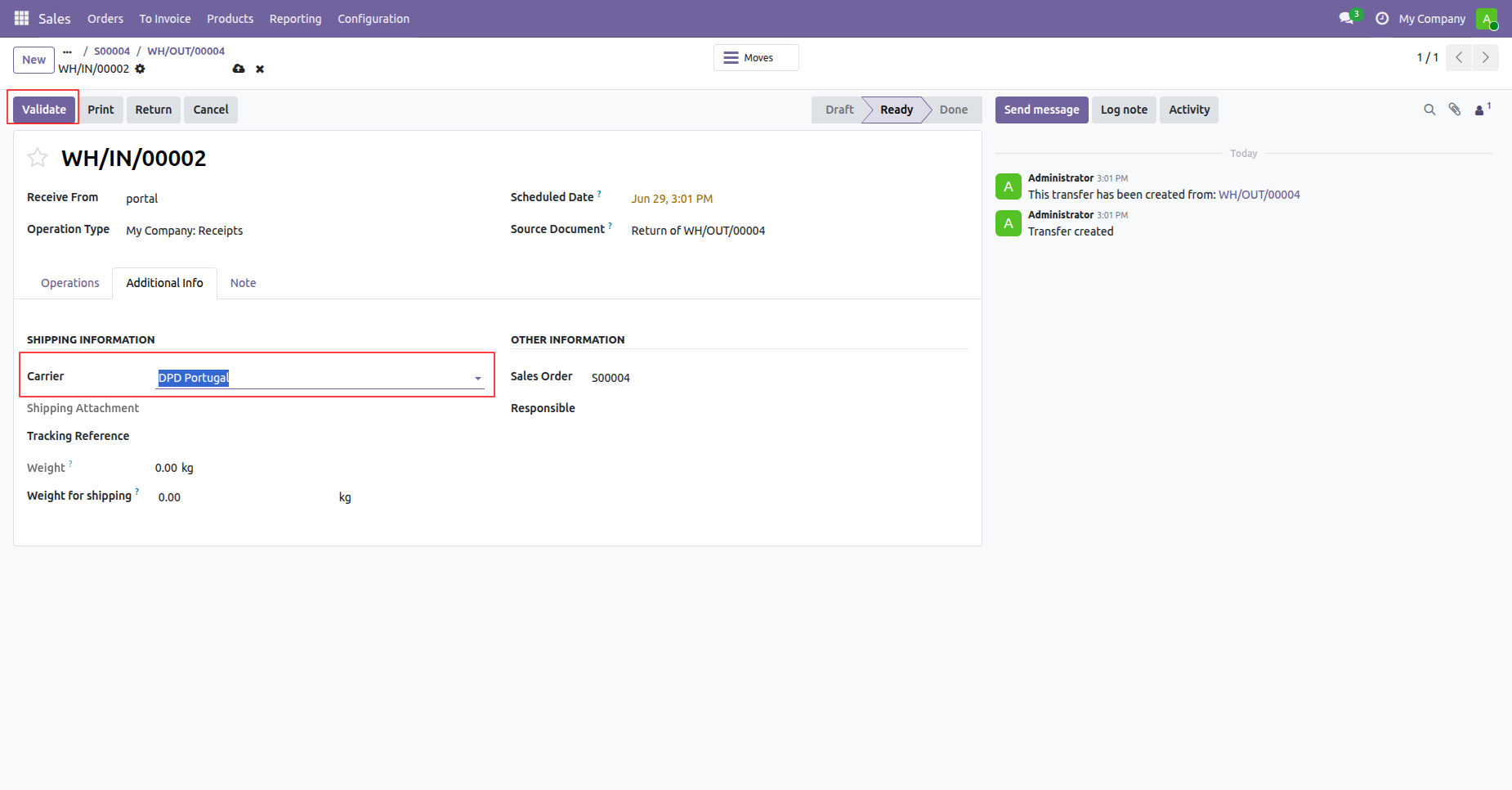This screenshot has width=1512, height=790.
Task: Go to next record arrow
Action: click(1486, 57)
